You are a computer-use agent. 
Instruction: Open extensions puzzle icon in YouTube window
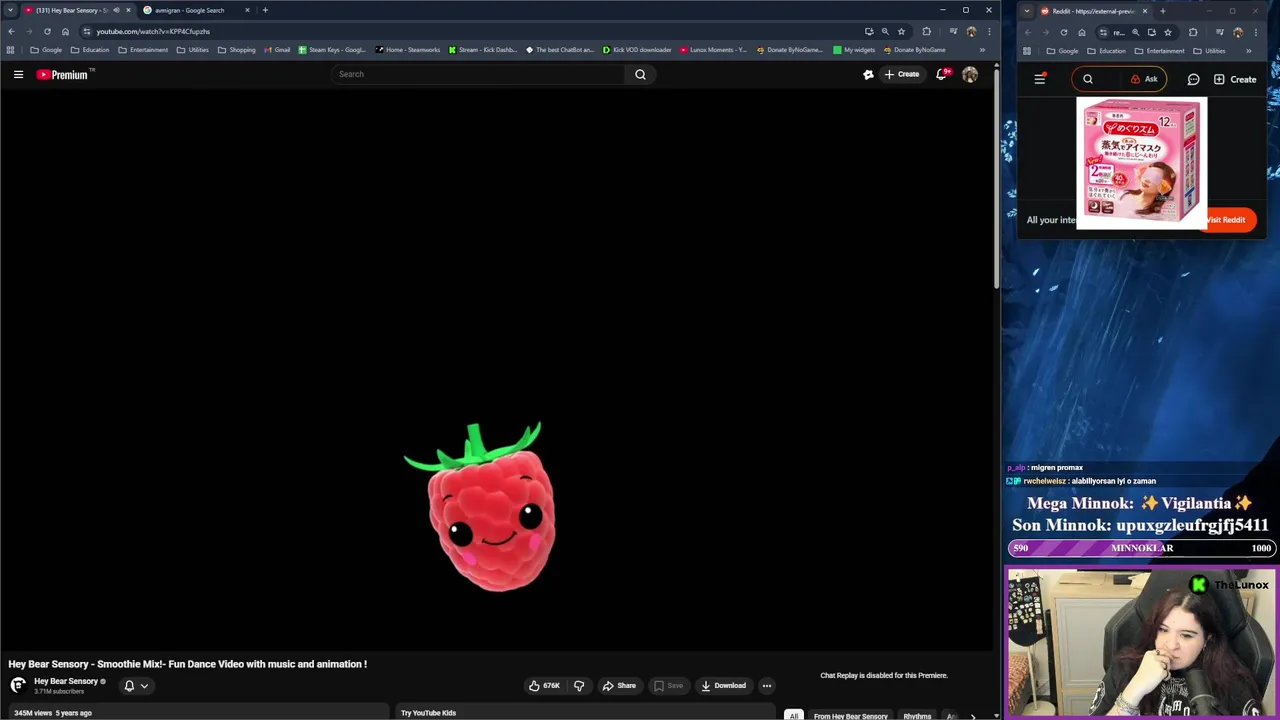tap(926, 31)
